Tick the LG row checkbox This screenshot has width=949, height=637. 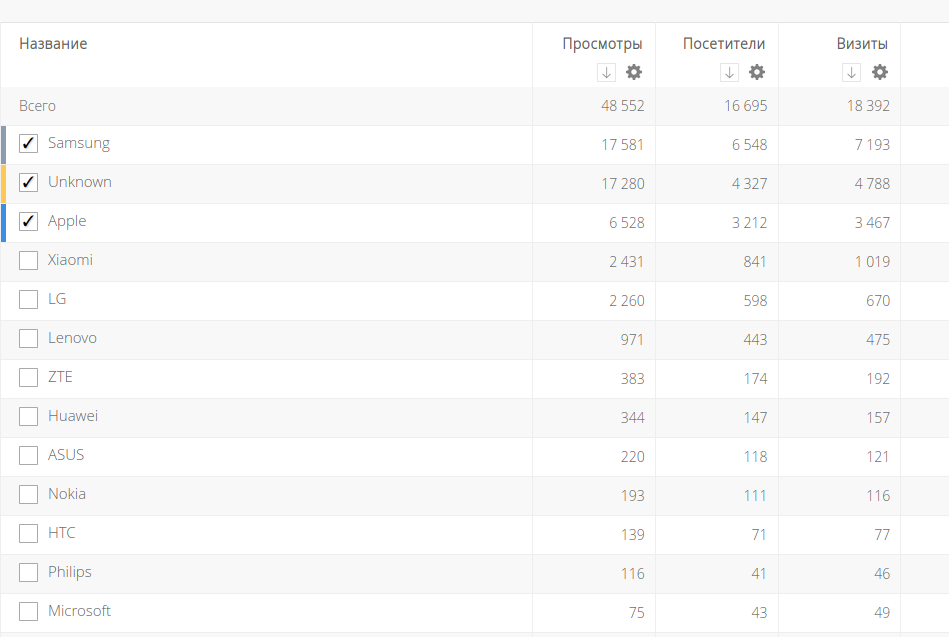click(x=29, y=300)
